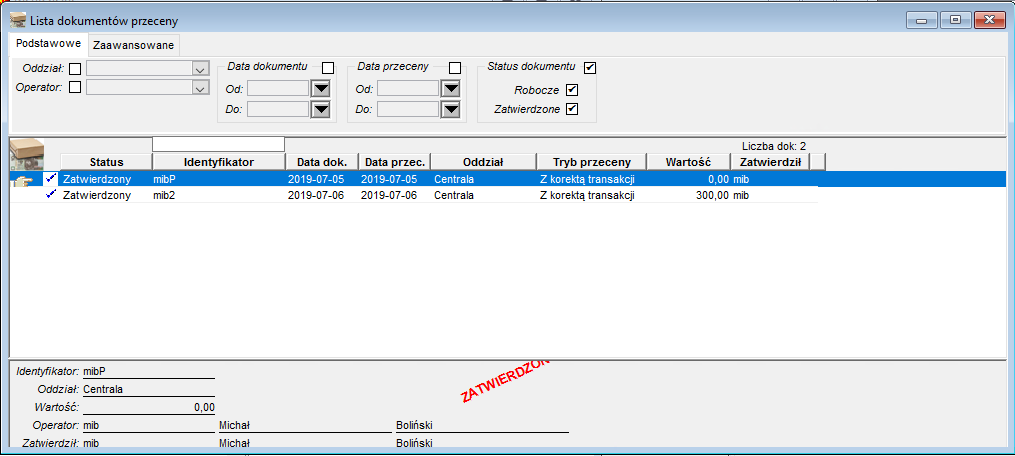Click the pointing hand row indicator icon
This screenshot has height=456, width=1015.
23,179
